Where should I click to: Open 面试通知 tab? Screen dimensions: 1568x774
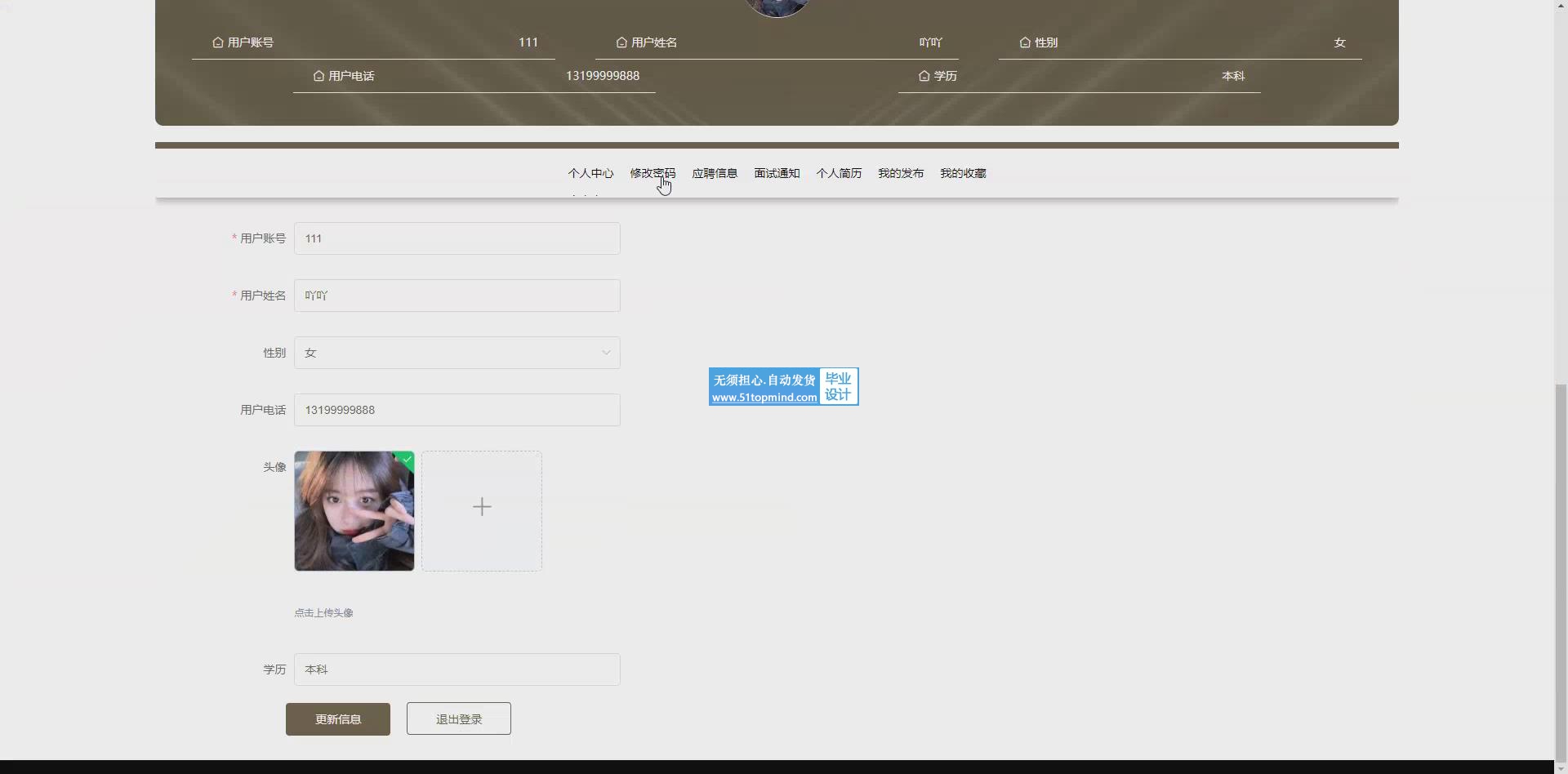point(777,173)
